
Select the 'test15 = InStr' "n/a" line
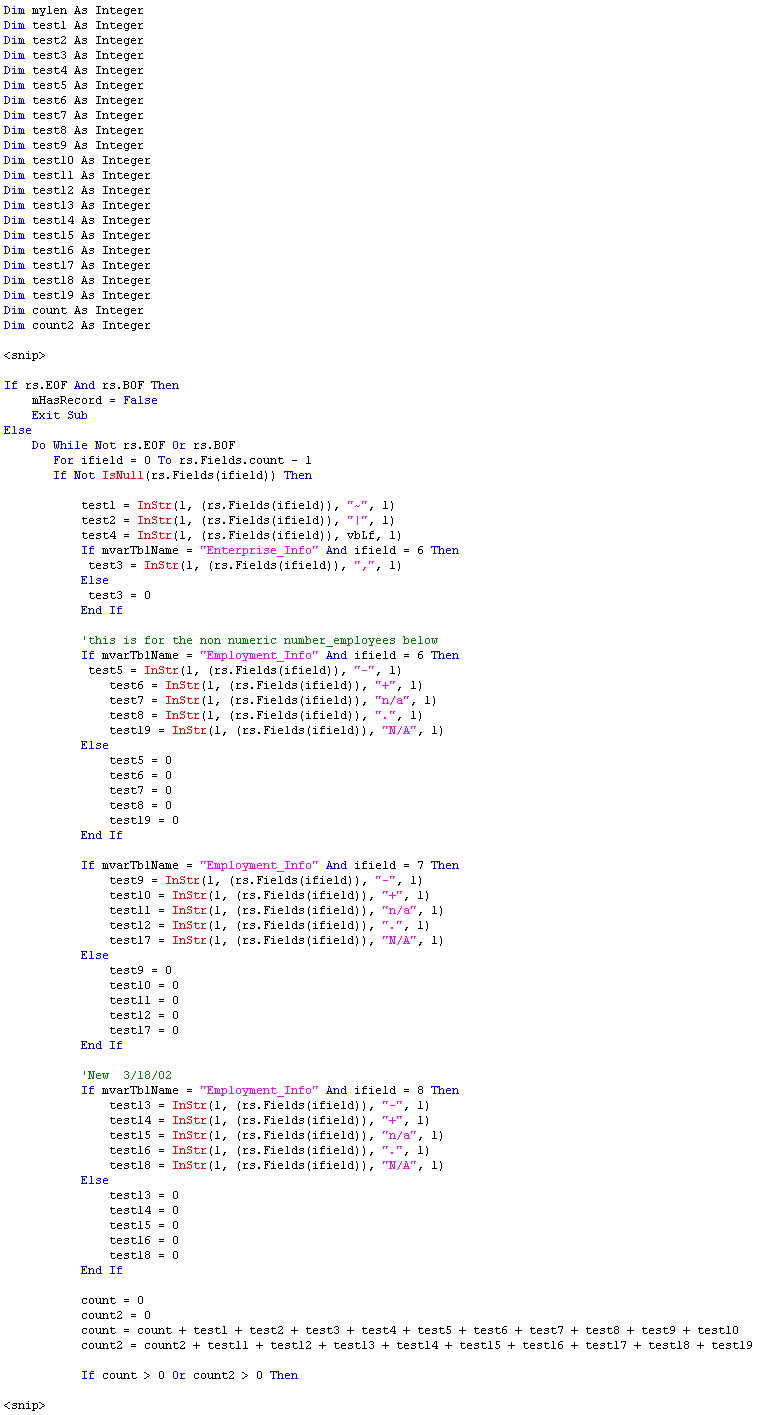[277, 1135]
